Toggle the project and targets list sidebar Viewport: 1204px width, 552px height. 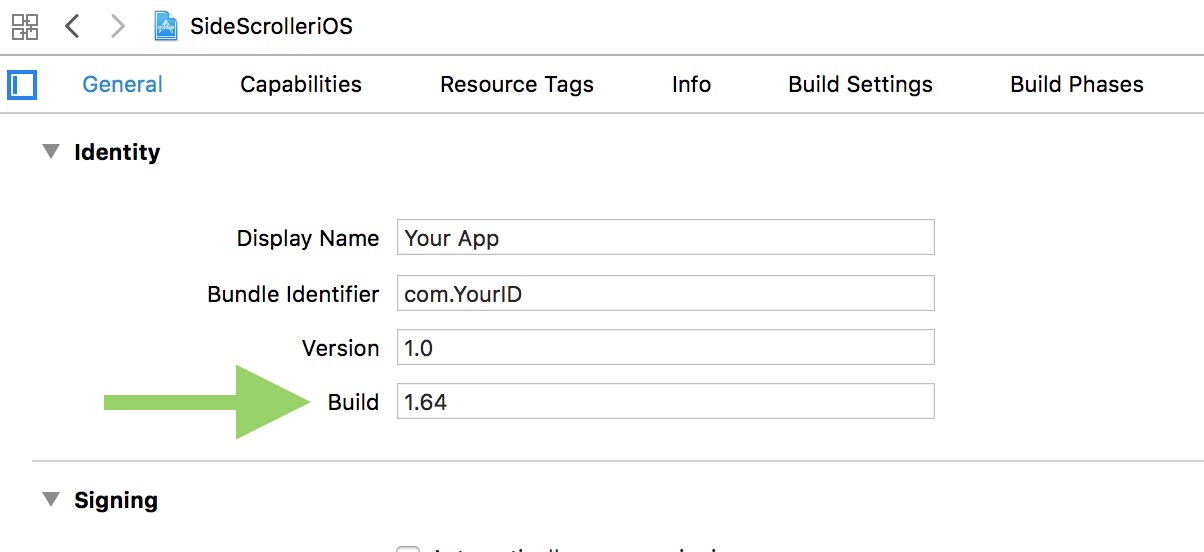tap(22, 85)
